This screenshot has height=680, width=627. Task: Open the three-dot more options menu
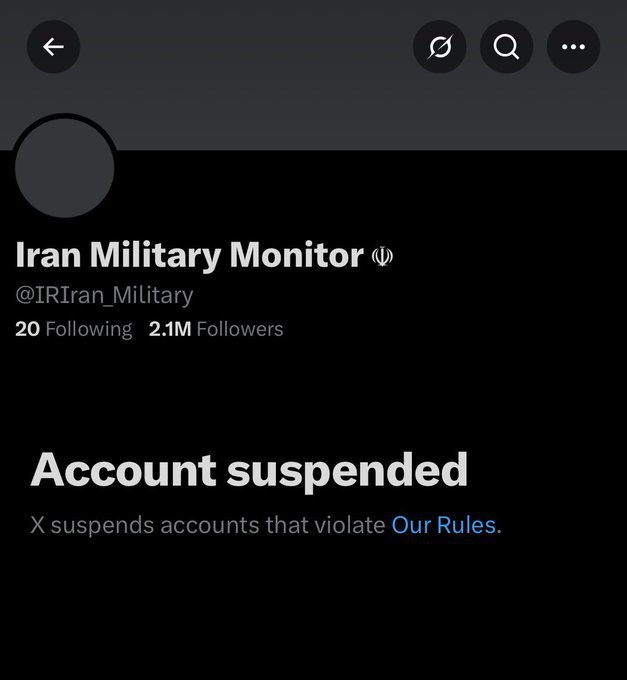coord(573,46)
